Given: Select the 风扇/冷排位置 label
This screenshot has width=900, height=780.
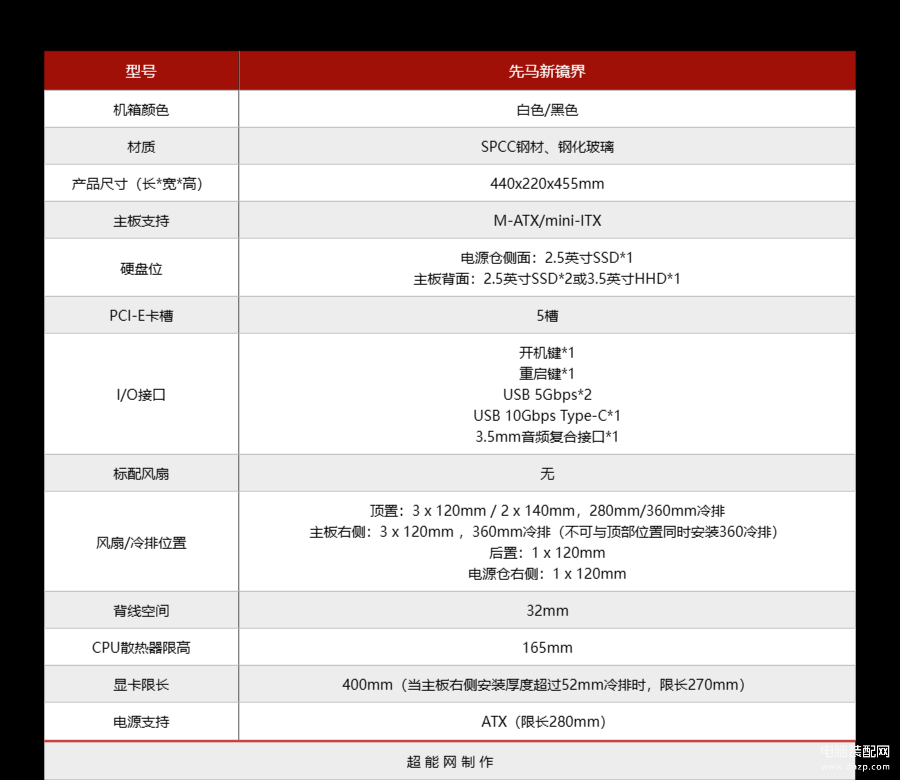Looking at the screenshot, I should tap(141, 542).
